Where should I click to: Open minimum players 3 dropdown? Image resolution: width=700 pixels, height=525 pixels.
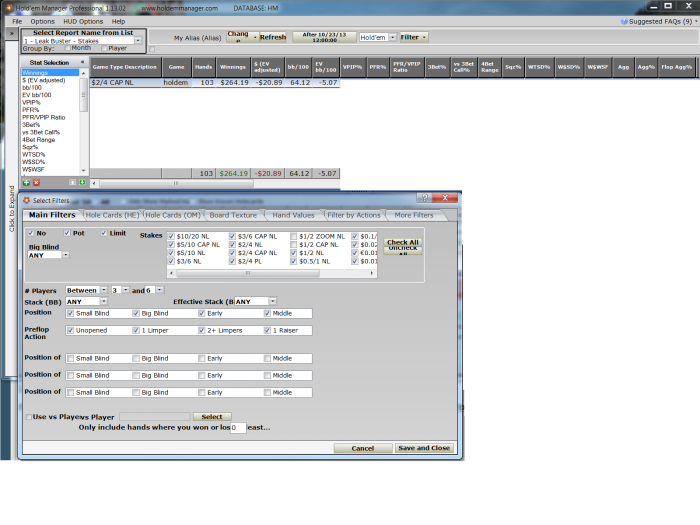coord(126,290)
